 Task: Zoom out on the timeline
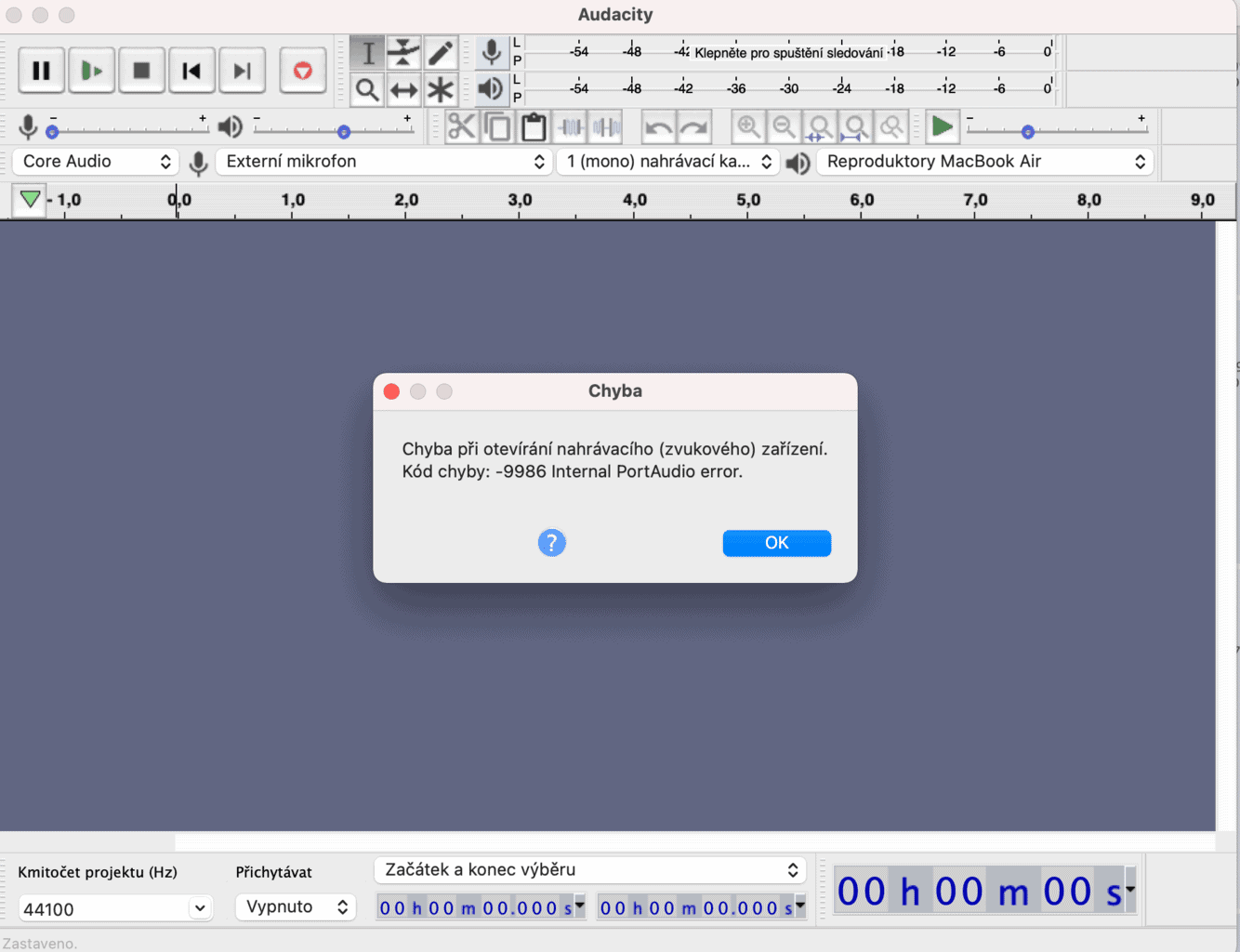point(784,126)
